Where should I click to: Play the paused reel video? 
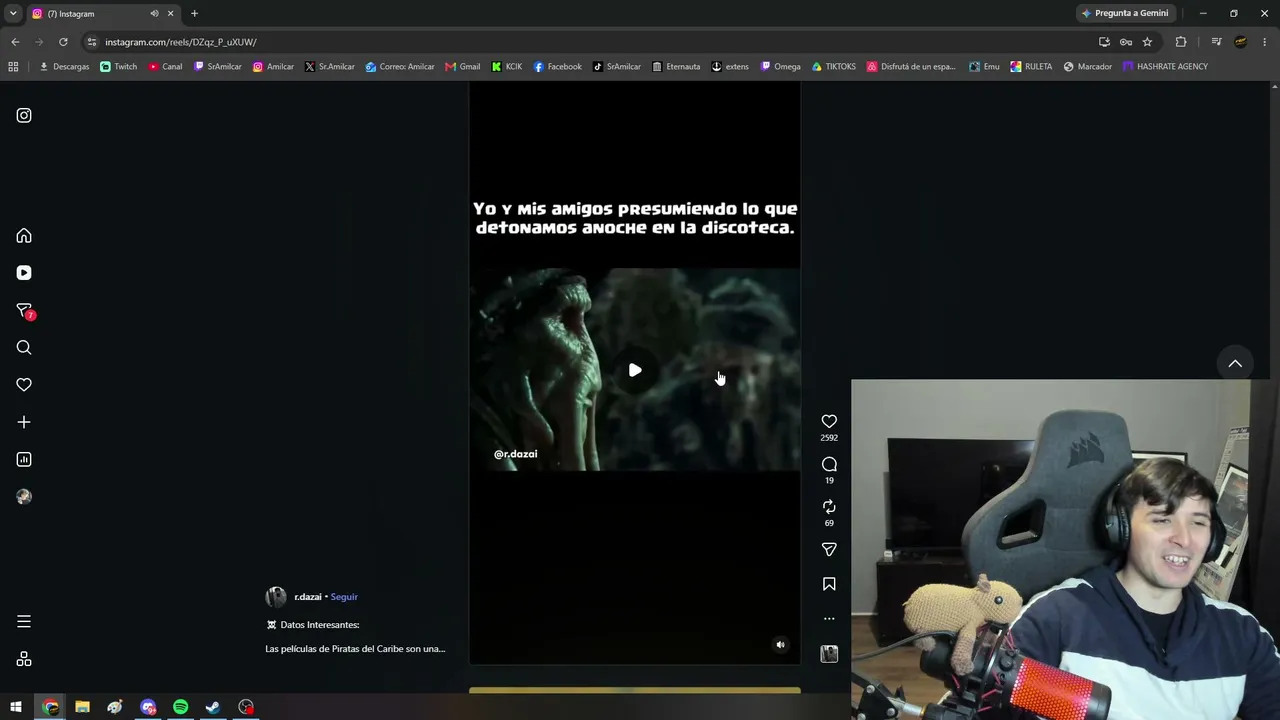(635, 370)
